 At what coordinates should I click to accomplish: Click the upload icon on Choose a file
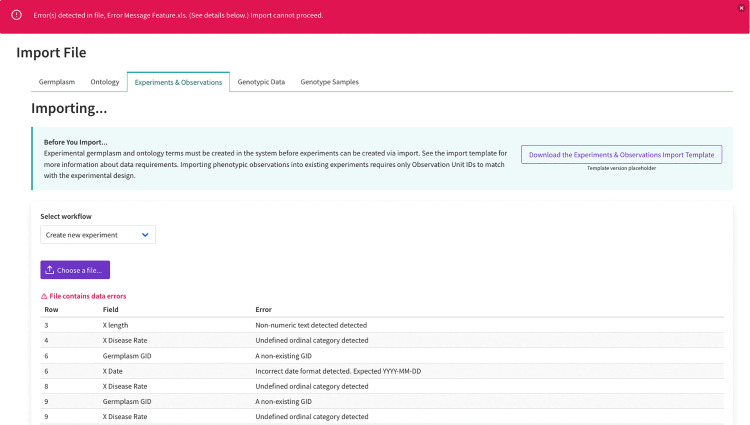pyautogui.click(x=50, y=270)
